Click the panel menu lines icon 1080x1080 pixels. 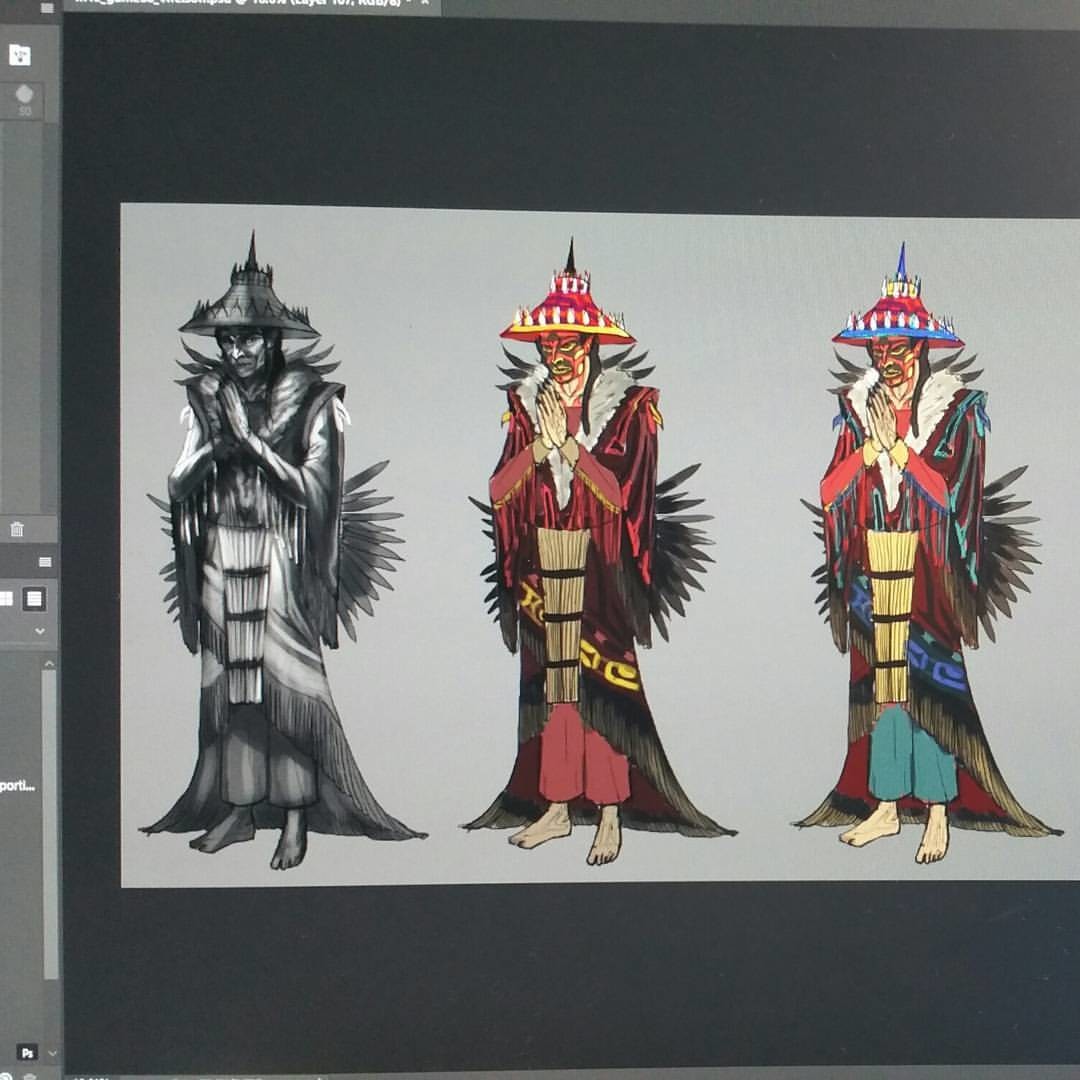point(45,560)
